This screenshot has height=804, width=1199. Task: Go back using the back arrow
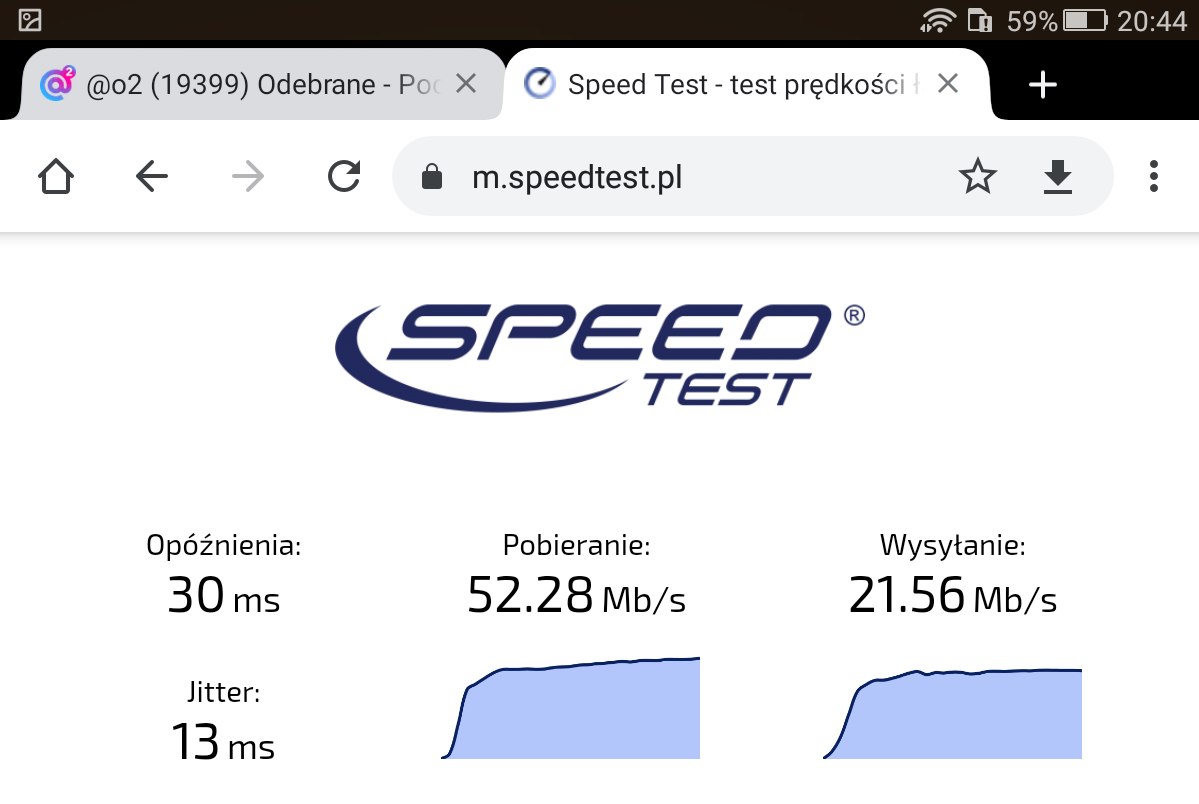point(151,177)
